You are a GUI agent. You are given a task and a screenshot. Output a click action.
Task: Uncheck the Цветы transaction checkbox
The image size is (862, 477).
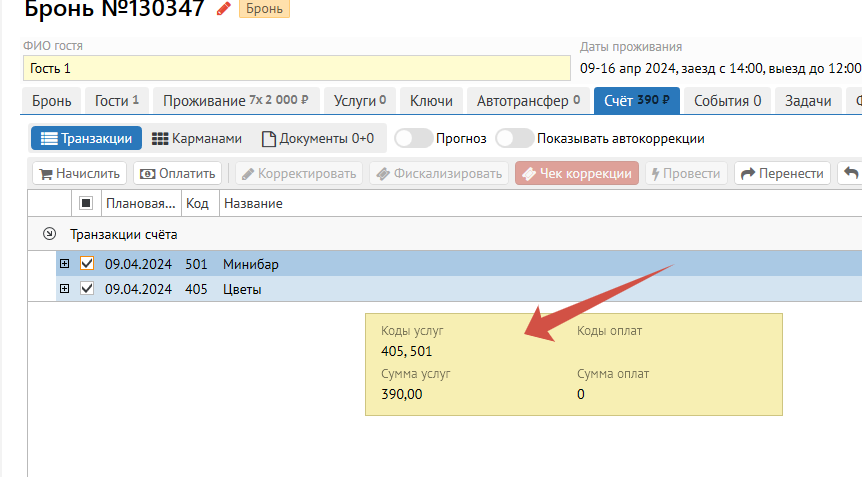click(x=86, y=289)
